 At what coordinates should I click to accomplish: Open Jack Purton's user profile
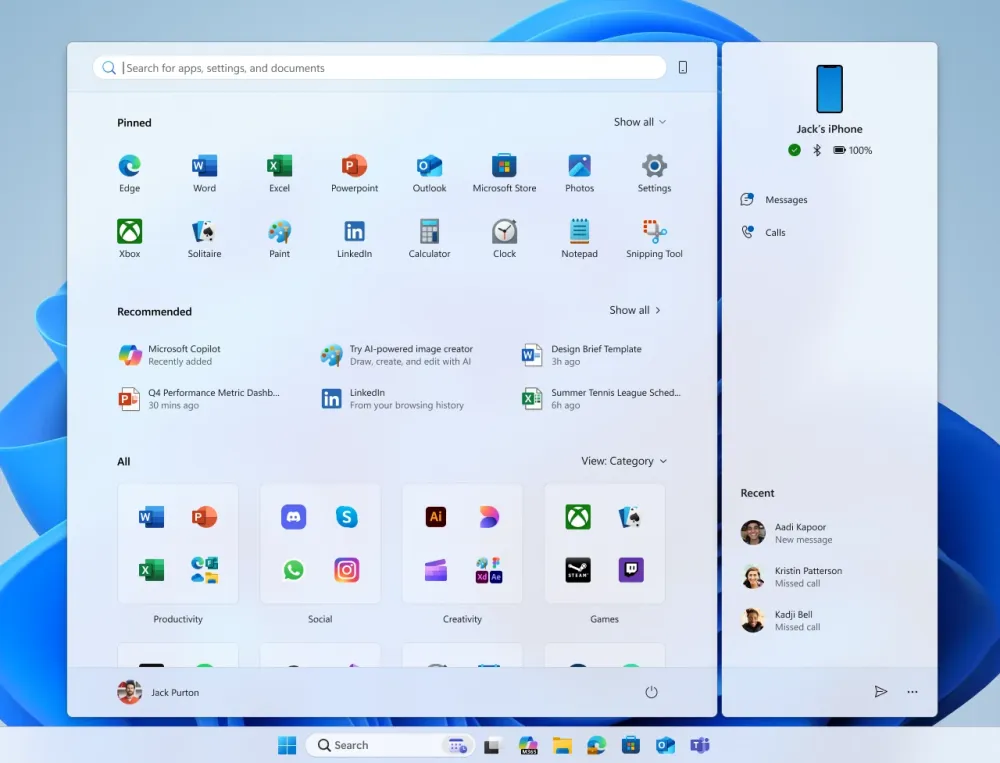coord(158,692)
